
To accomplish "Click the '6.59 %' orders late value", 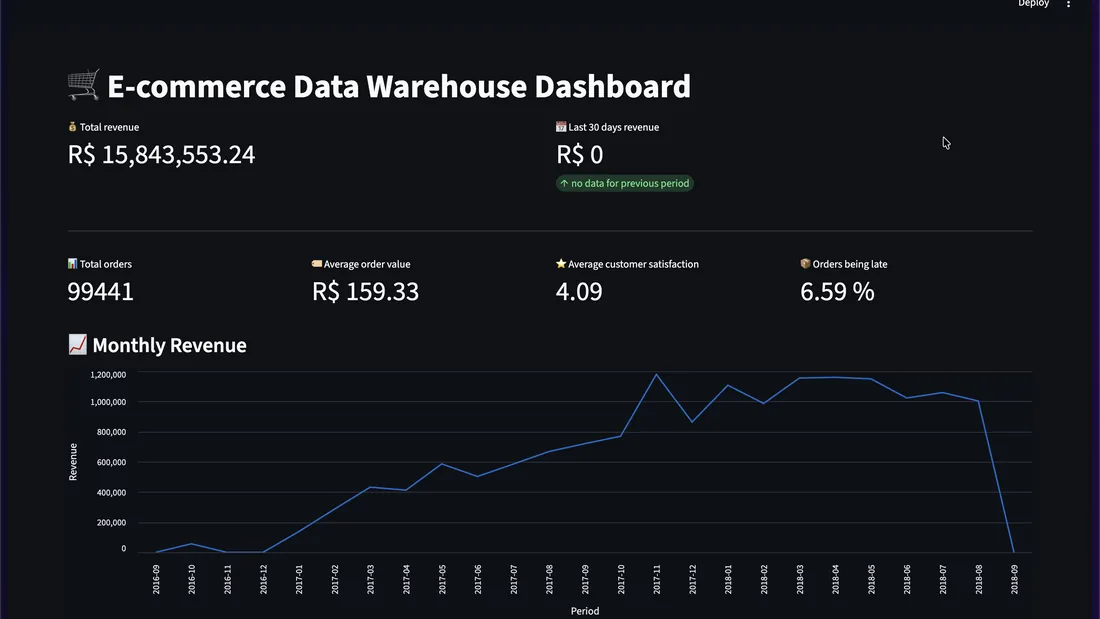I will coord(837,291).
